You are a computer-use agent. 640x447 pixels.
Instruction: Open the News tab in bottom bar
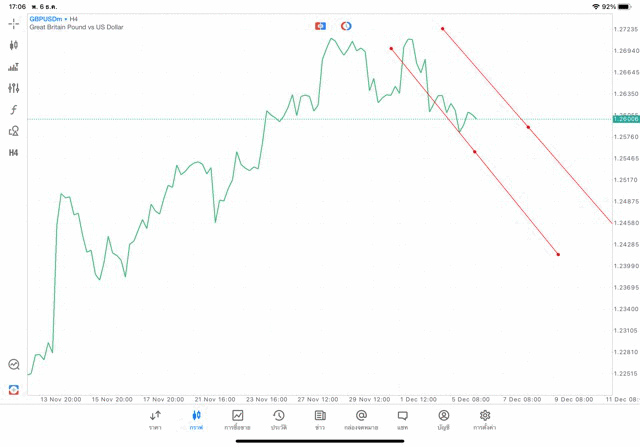click(x=320, y=420)
